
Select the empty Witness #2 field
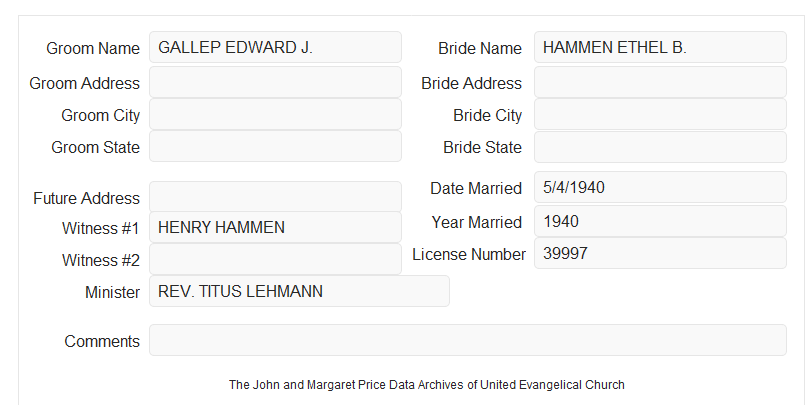point(275,259)
